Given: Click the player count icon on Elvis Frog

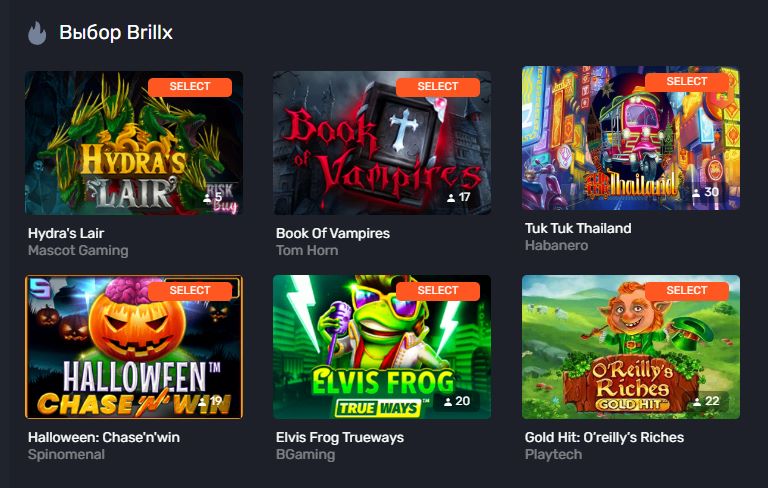Looking at the screenshot, I should point(448,402).
